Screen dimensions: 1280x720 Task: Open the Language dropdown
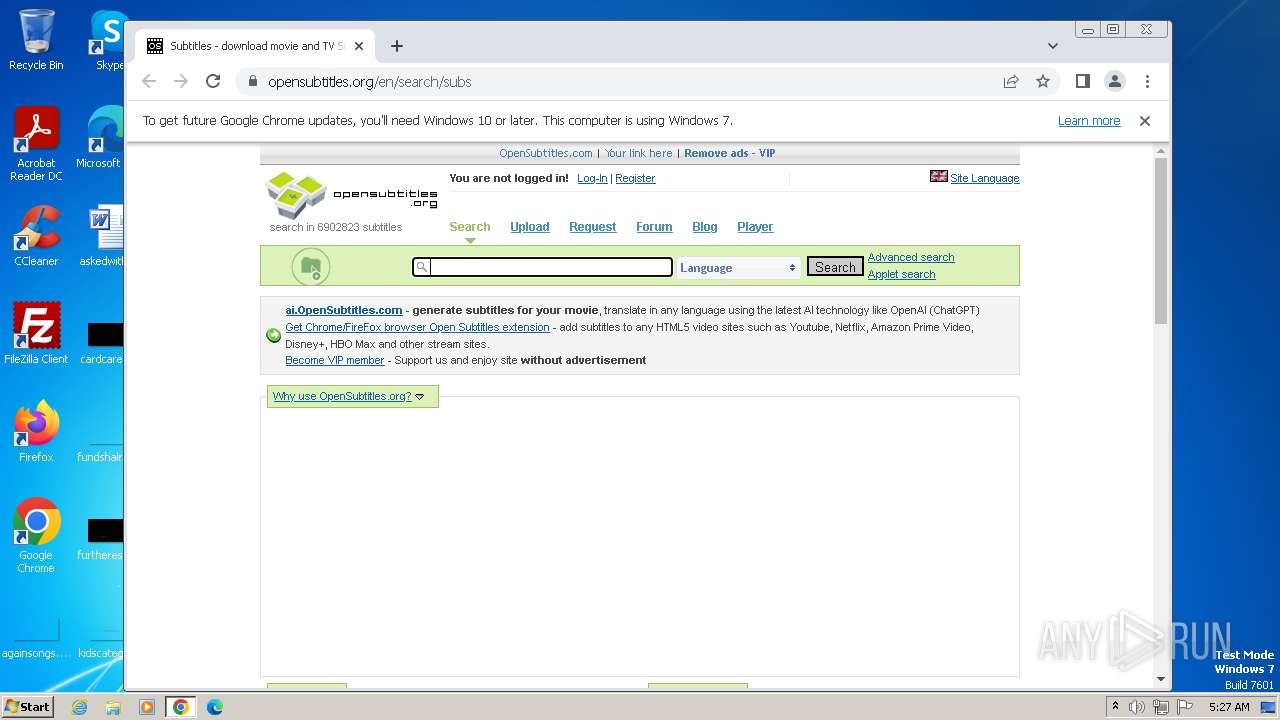click(x=738, y=268)
